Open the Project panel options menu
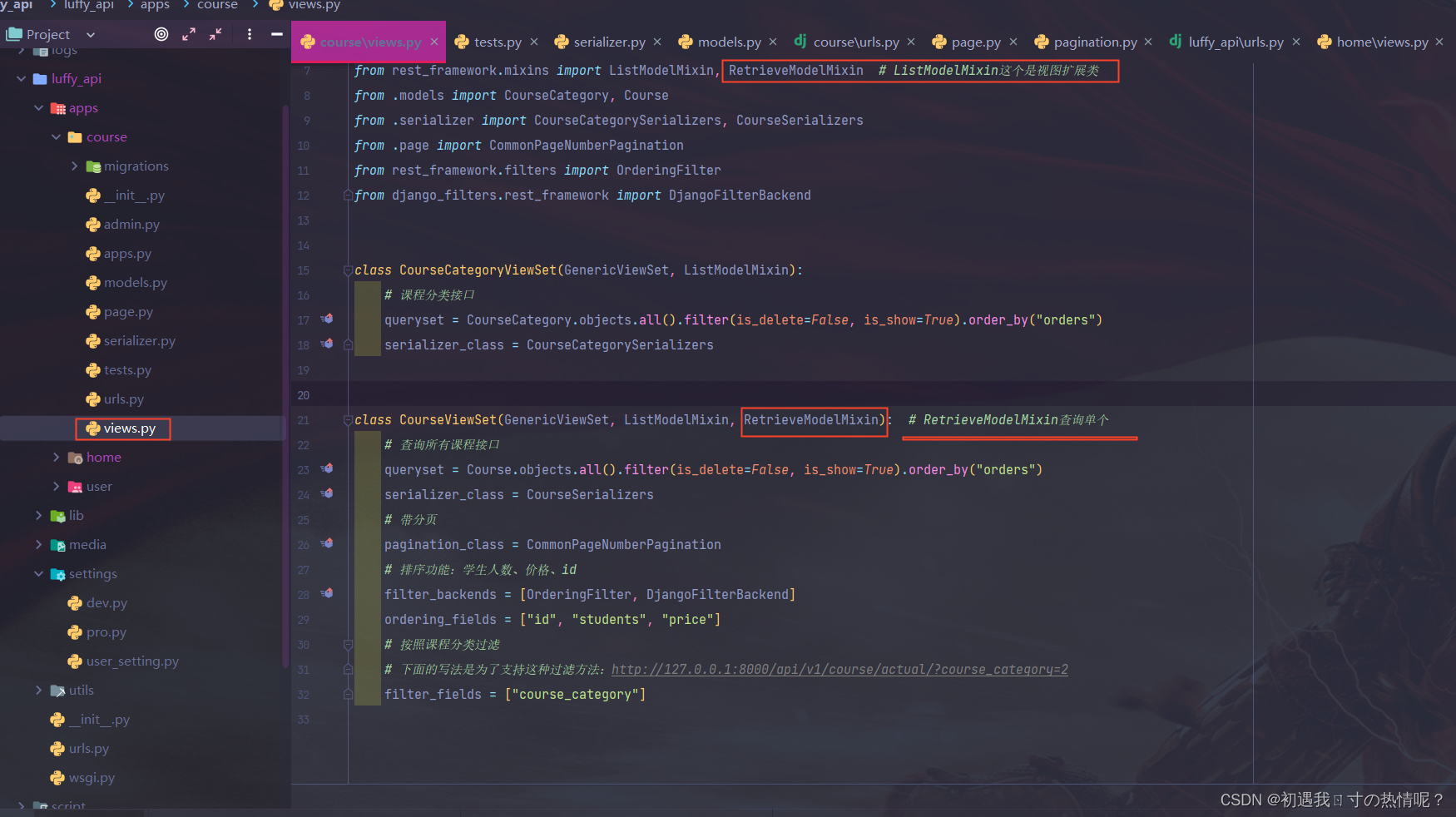1456x817 pixels. pyautogui.click(x=250, y=34)
